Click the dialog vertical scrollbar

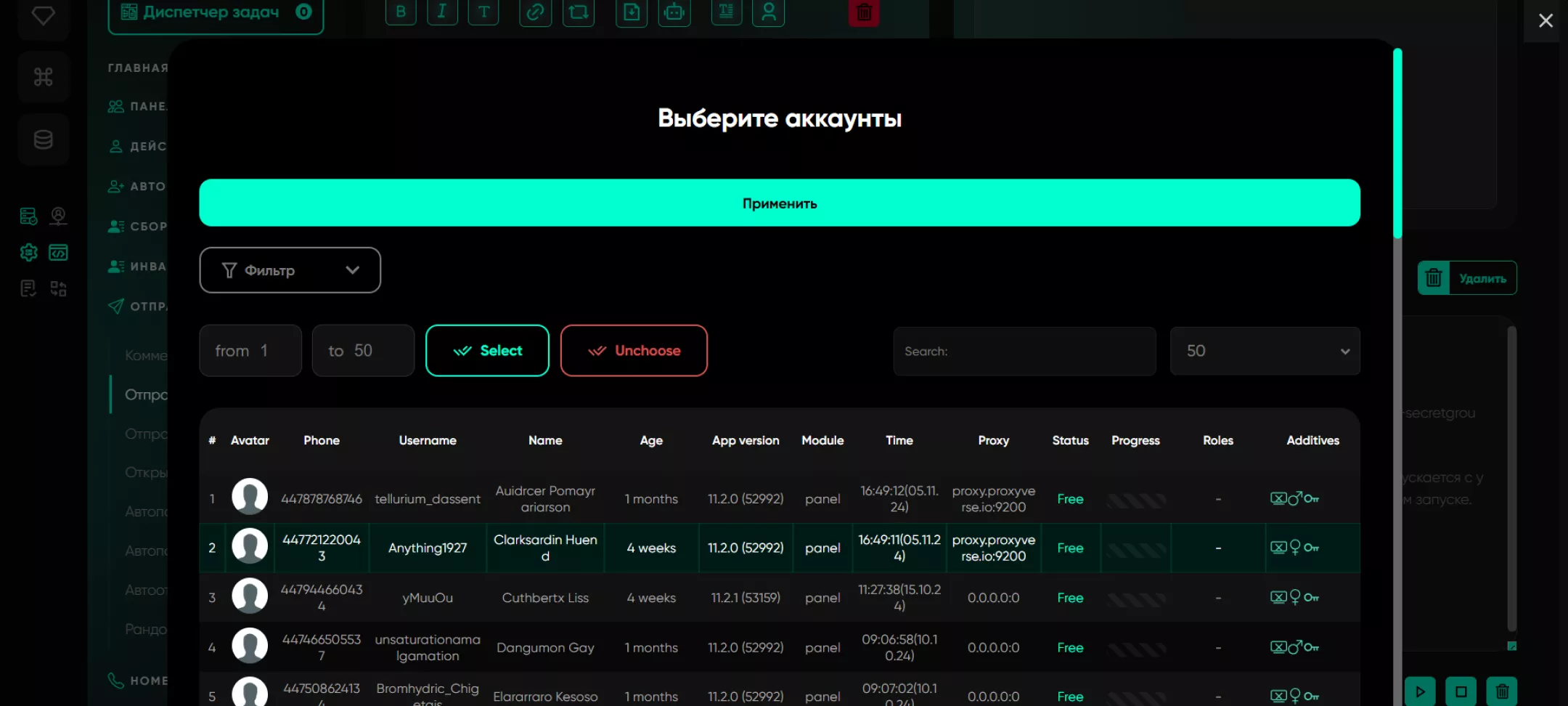[x=1397, y=143]
